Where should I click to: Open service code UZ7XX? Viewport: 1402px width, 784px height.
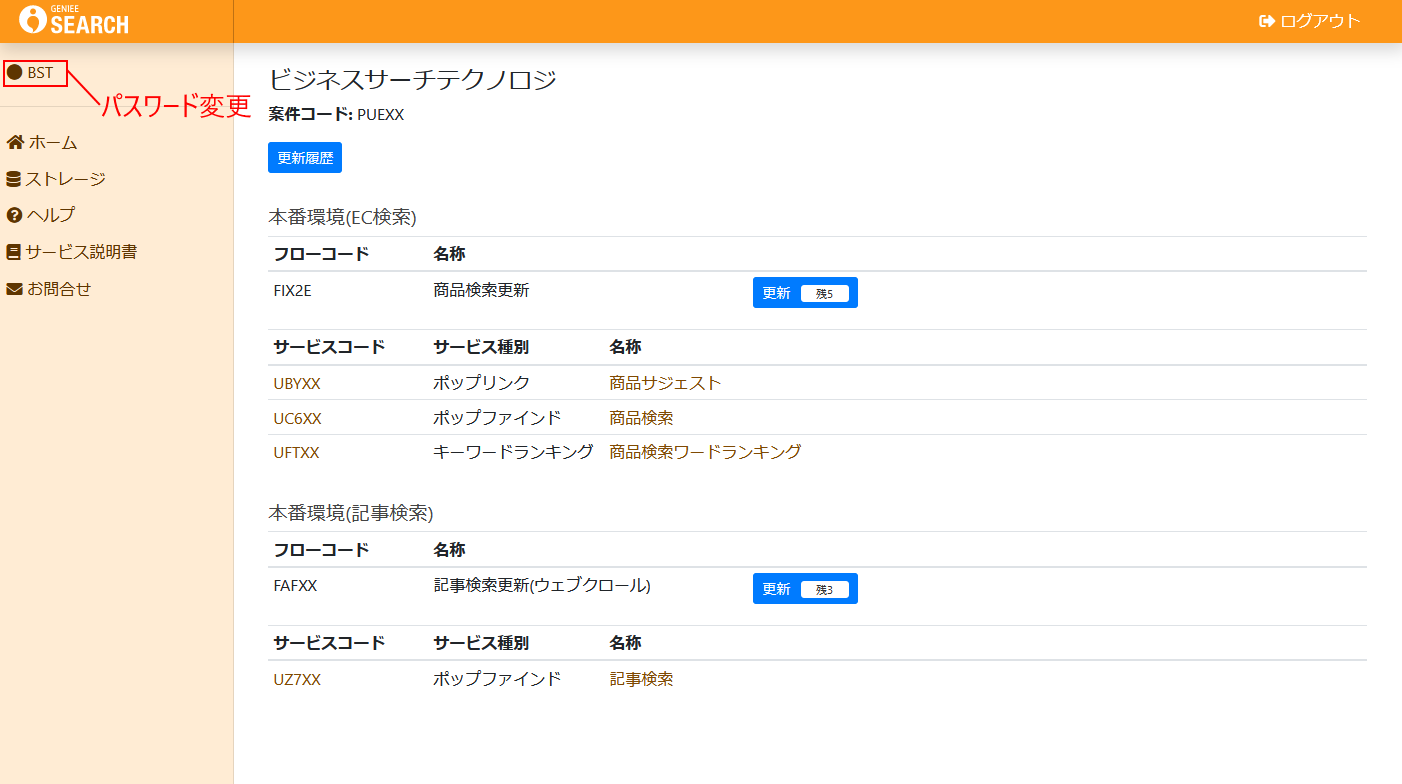(x=297, y=680)
